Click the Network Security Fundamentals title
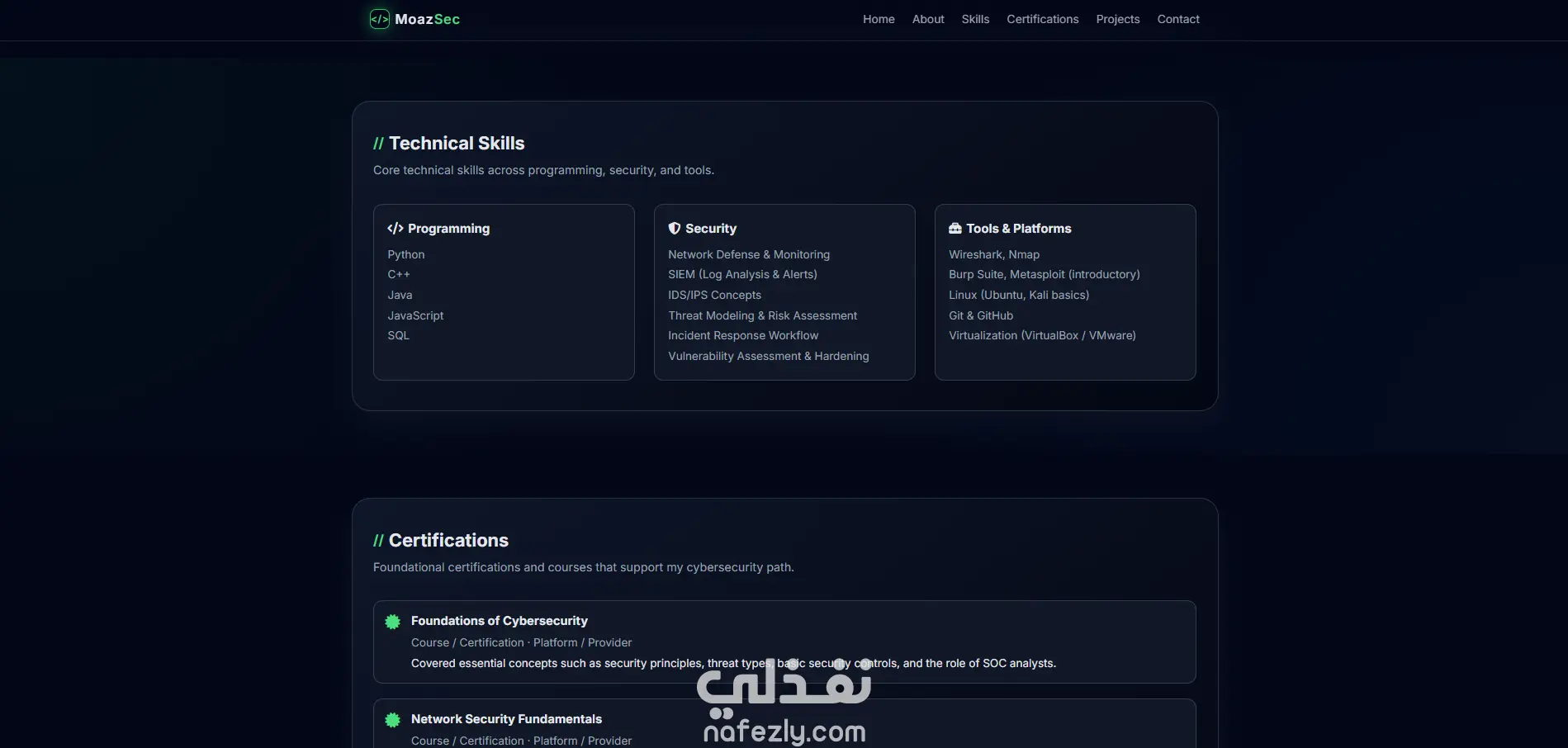Viewport: 1568px width, 748px height. coord(506,719)
